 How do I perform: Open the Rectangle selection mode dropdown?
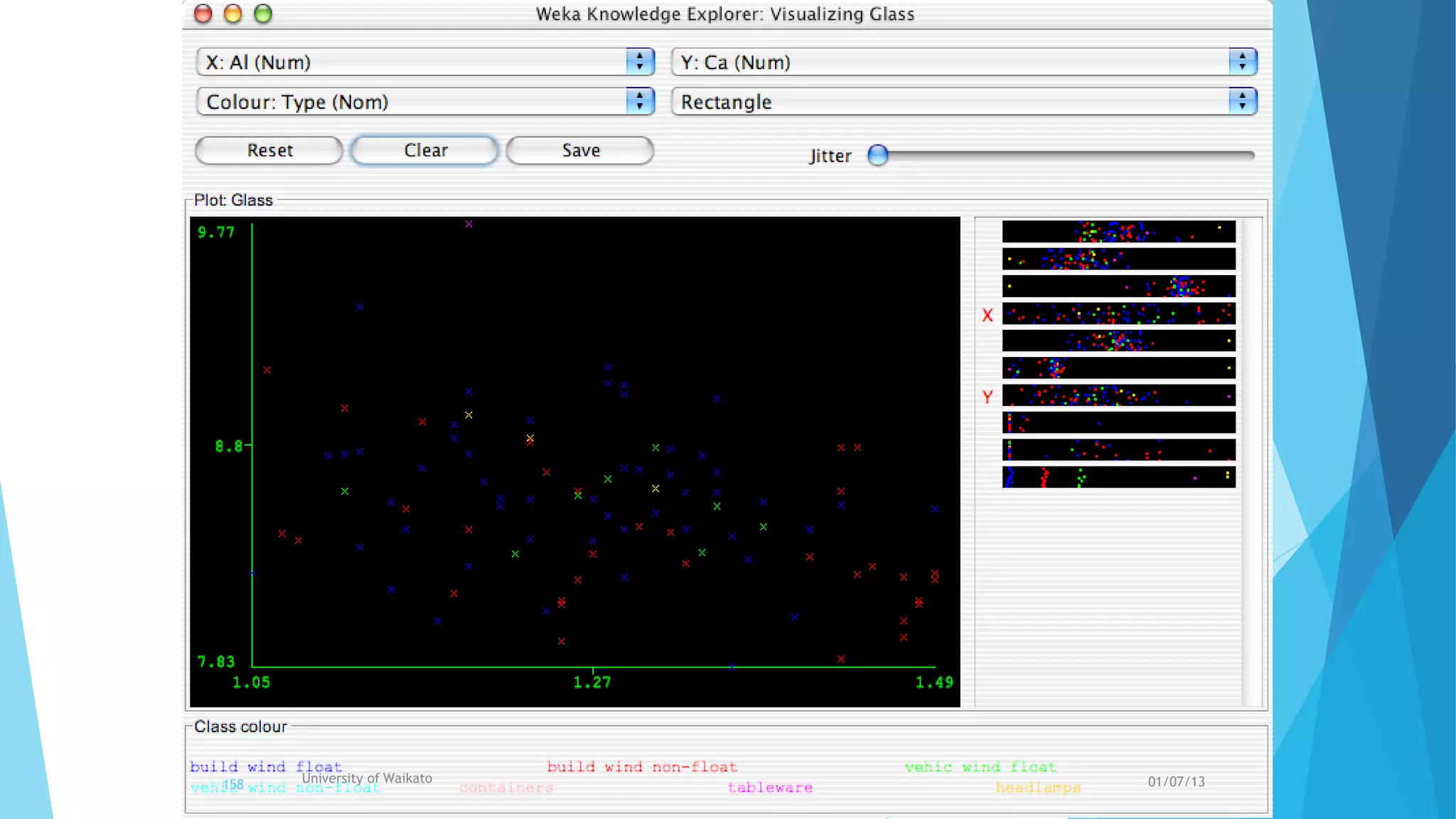click(x=964, y=102)
